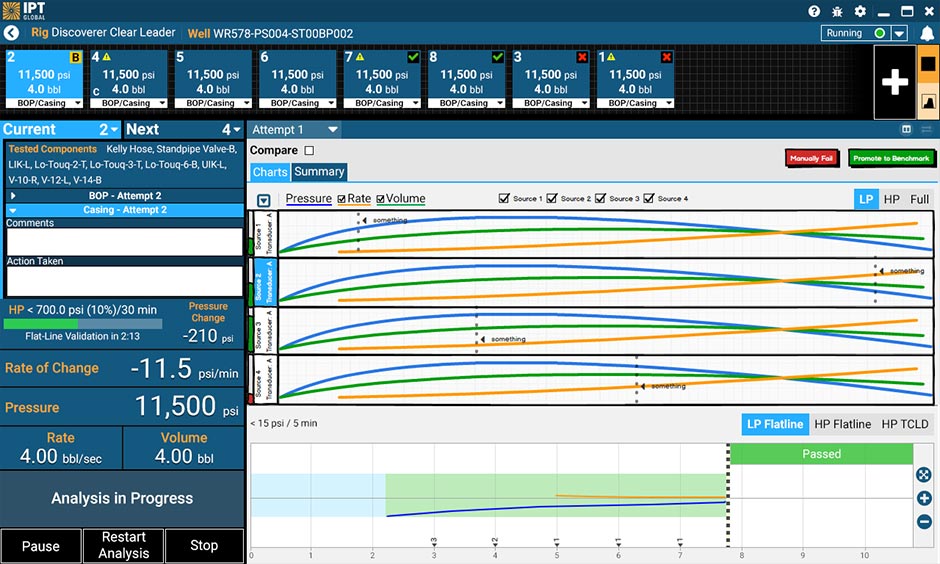The image size is (940, 564).
Task: Fit flatline chart with expand-arrows icon
Action: click(924, 475)
